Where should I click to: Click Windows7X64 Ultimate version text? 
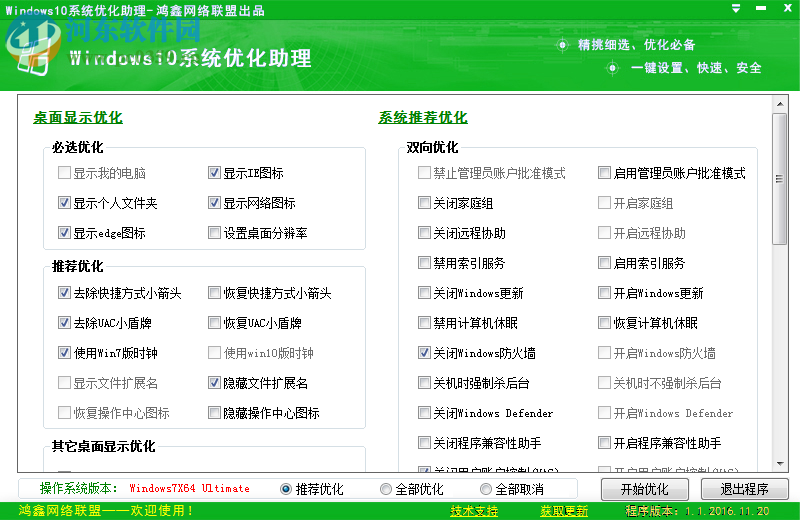pyautogui.click(x=189, y=488)
